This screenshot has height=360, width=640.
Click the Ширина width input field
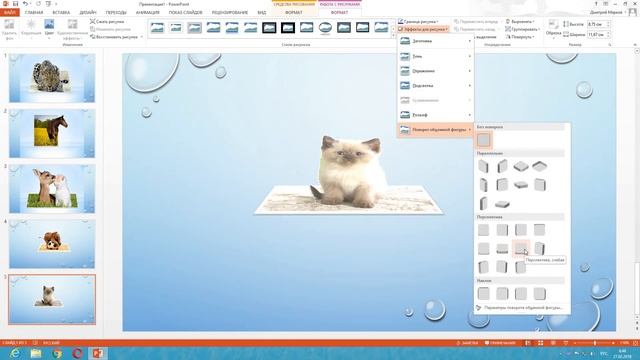598,35
